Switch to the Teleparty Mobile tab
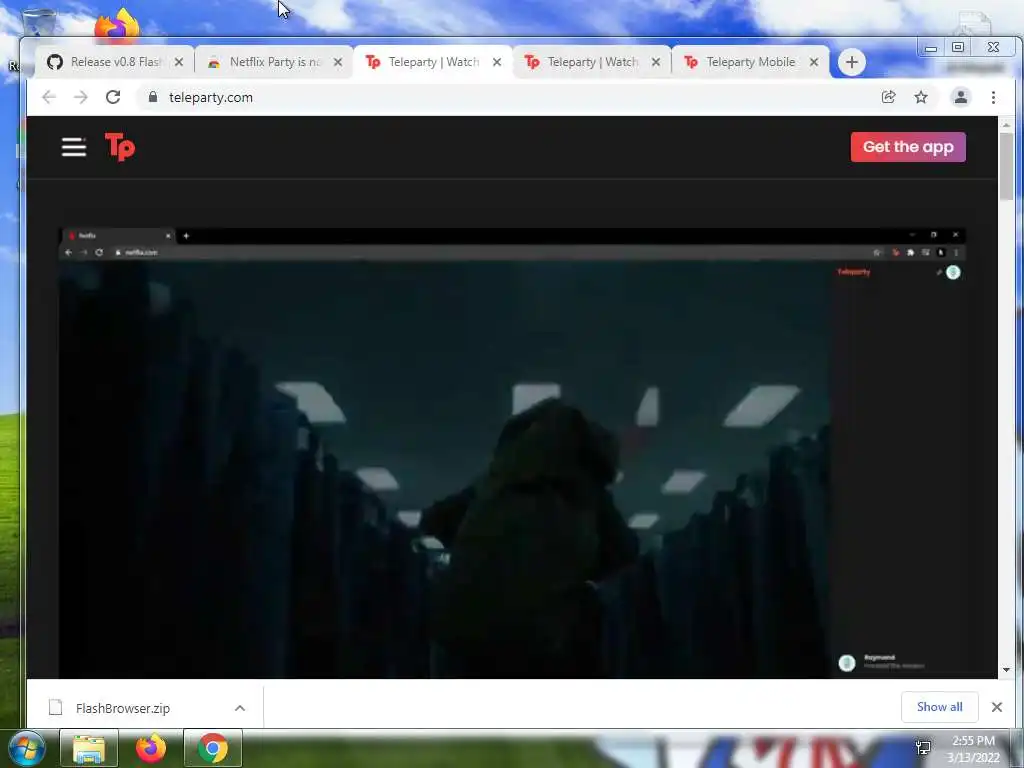 [x=750, y=62]
